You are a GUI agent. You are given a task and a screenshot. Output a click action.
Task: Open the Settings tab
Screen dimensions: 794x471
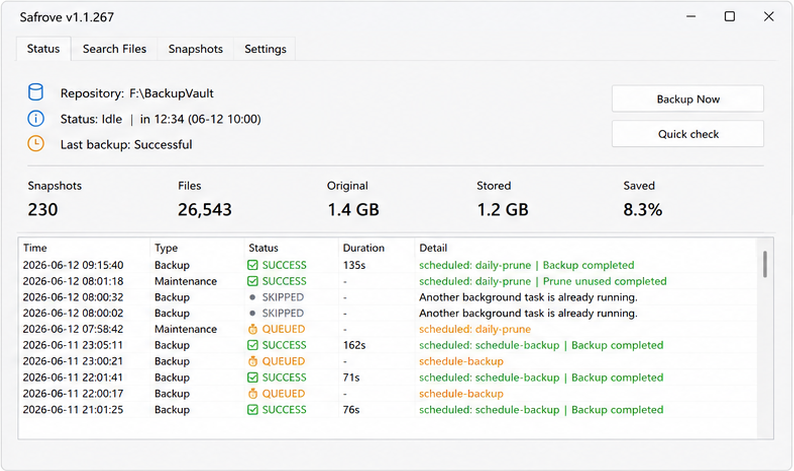click(265, 49)
